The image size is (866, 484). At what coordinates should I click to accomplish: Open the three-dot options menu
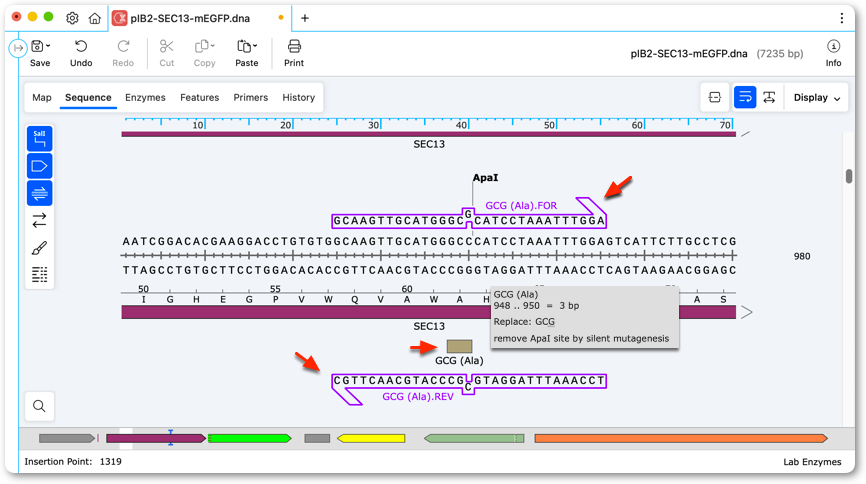tap(841, 18)
